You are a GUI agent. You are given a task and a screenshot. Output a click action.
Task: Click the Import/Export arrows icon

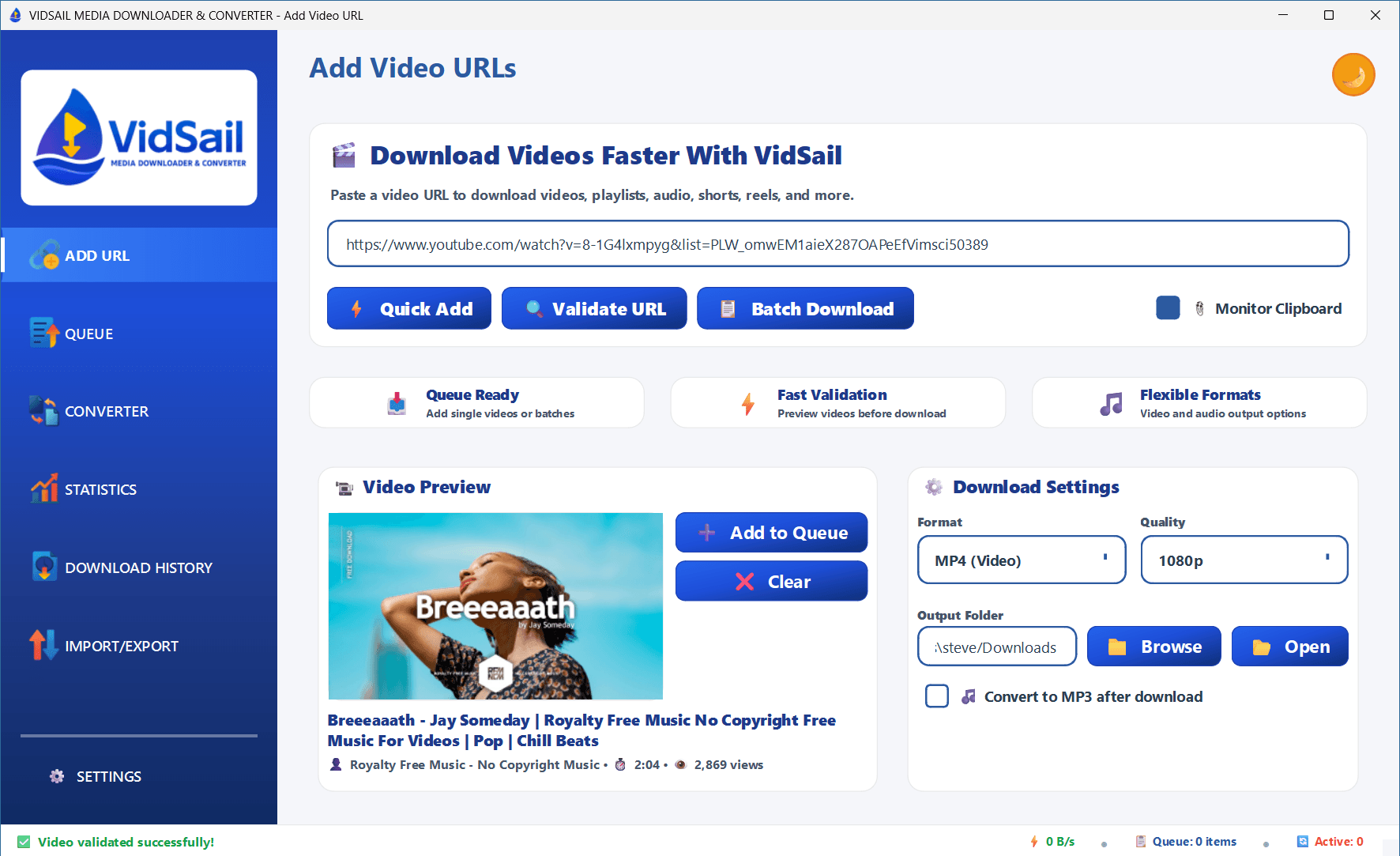point(44,645)
